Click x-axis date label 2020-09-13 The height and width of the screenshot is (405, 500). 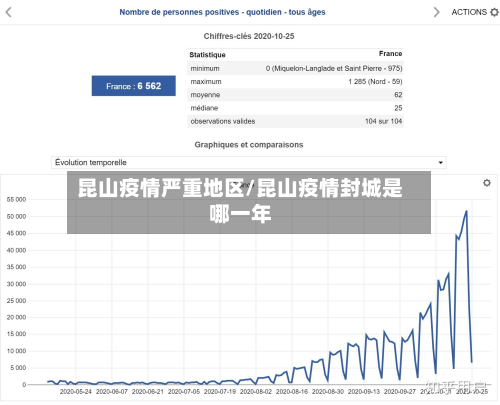pyautogui.click(x=364, y=392)
